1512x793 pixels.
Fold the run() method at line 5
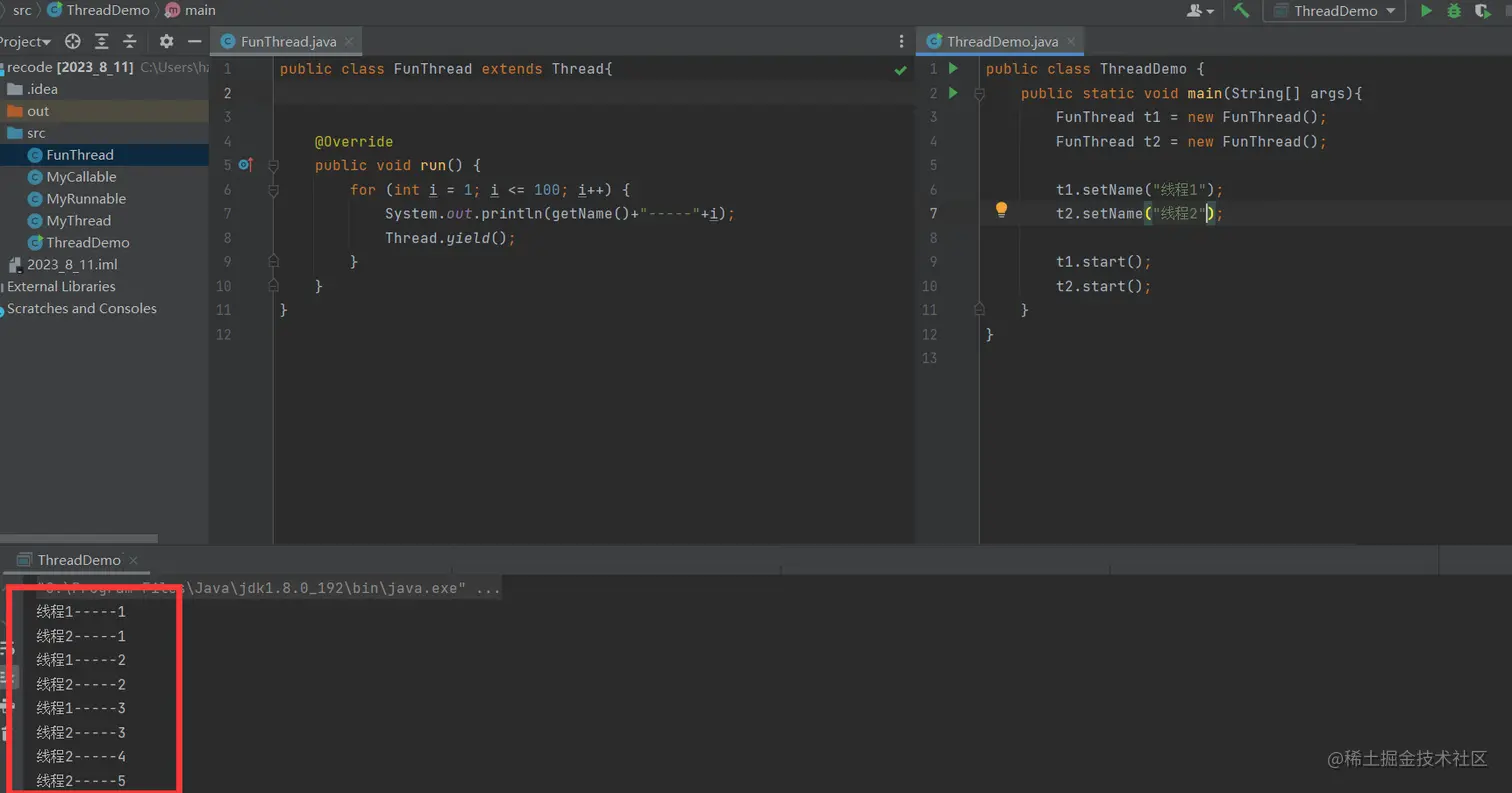pyautogui.click(x=273, y=166)
